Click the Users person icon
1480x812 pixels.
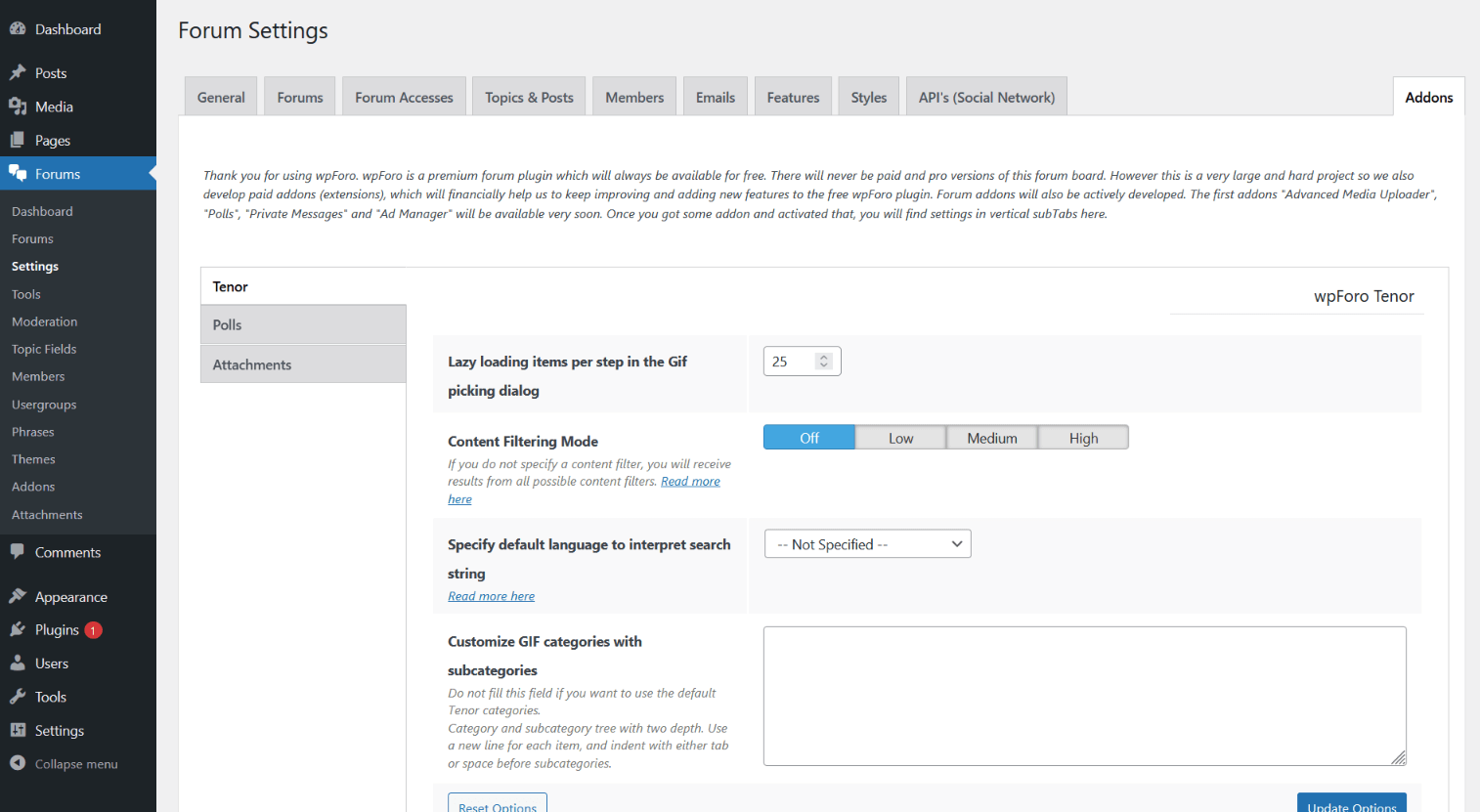point(18,663)
